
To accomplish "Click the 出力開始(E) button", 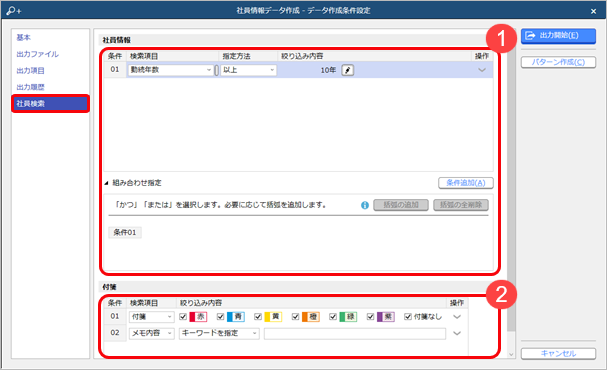I will click(x=558, y=36).
